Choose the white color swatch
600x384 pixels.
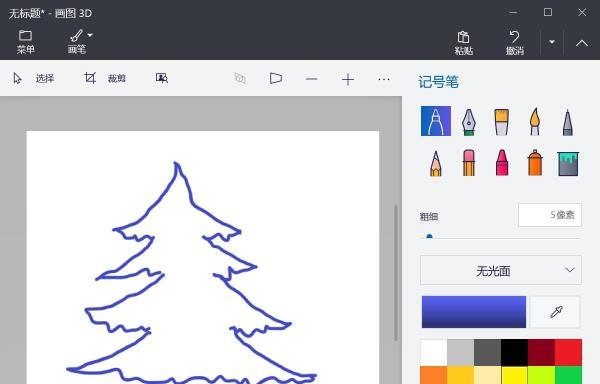434,352
